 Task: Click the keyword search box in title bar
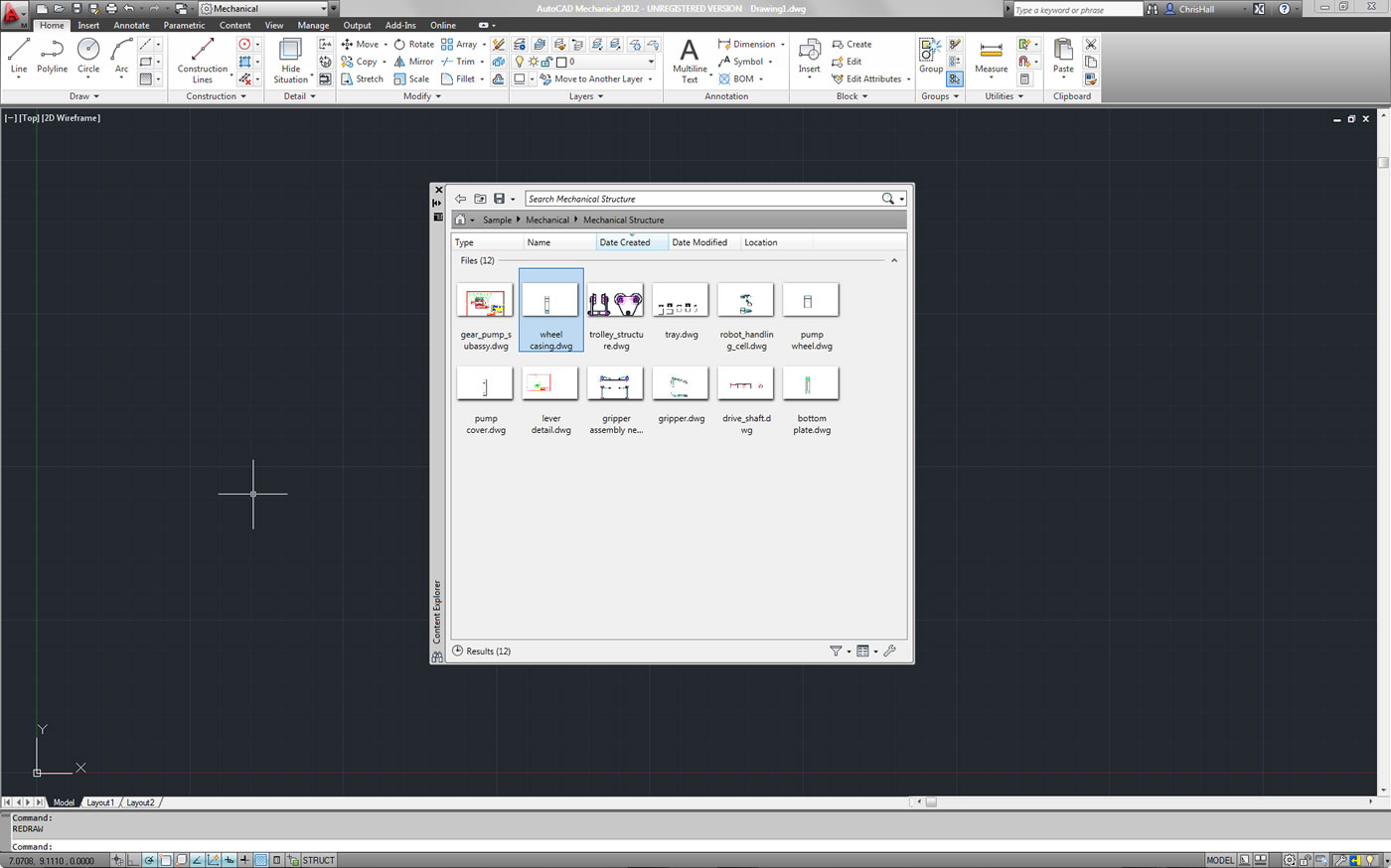1078,9
